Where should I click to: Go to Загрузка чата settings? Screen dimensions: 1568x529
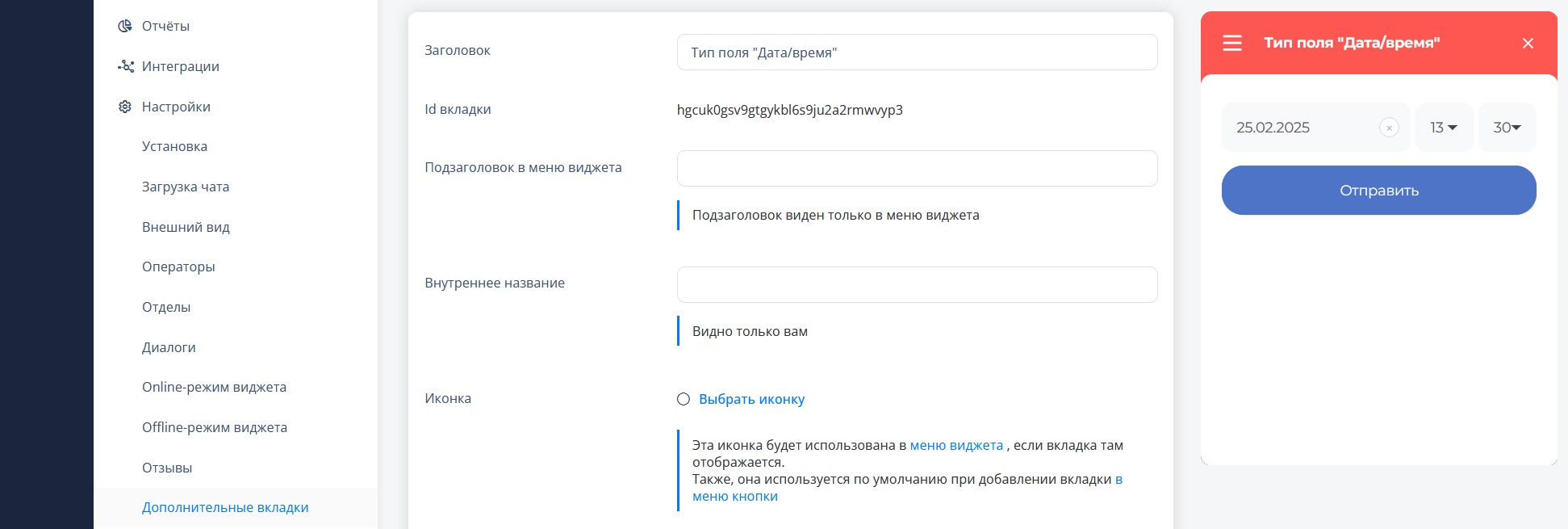pos(186,187)
